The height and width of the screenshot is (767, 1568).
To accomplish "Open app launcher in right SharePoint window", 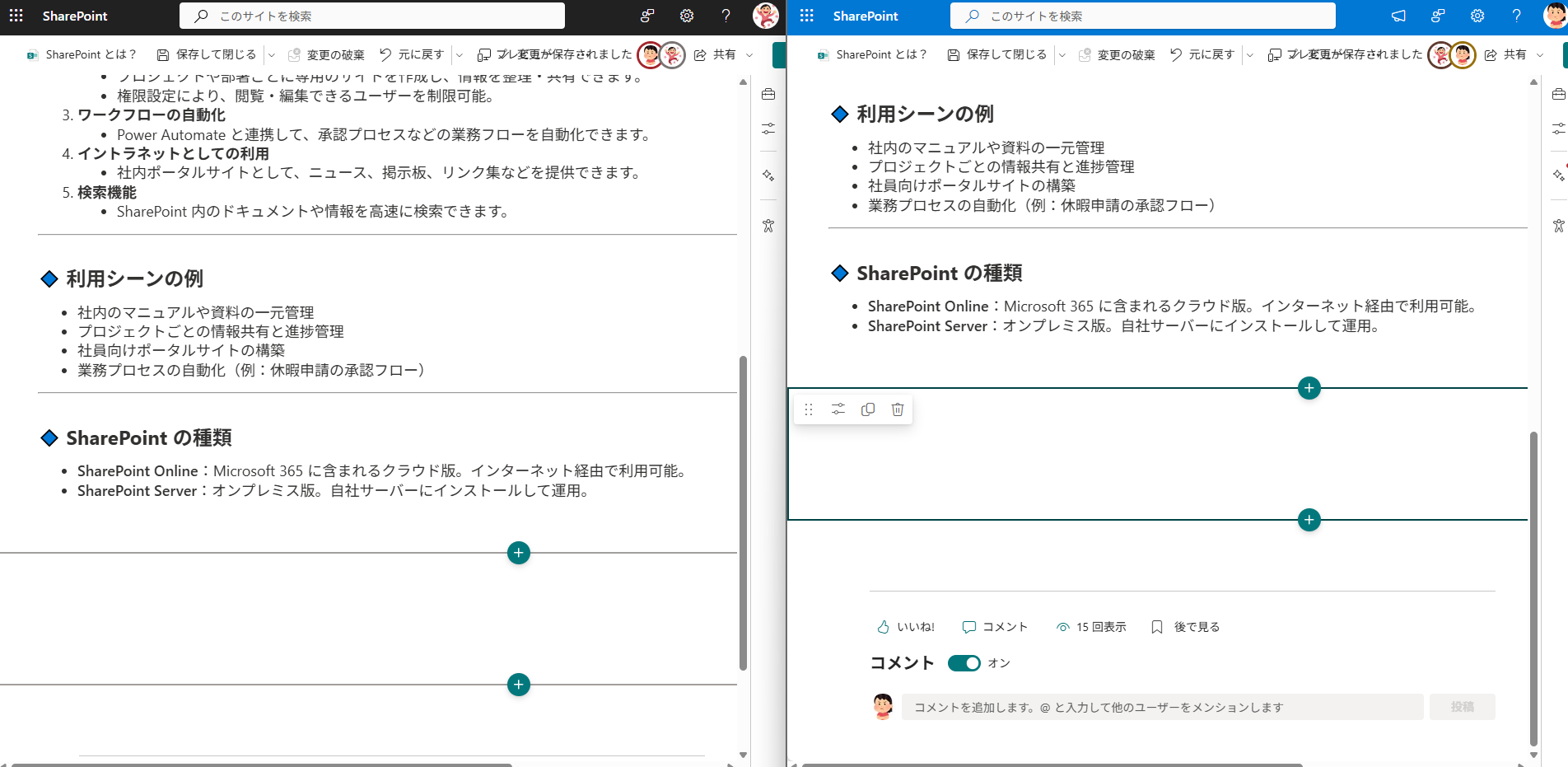I will 806,16.
